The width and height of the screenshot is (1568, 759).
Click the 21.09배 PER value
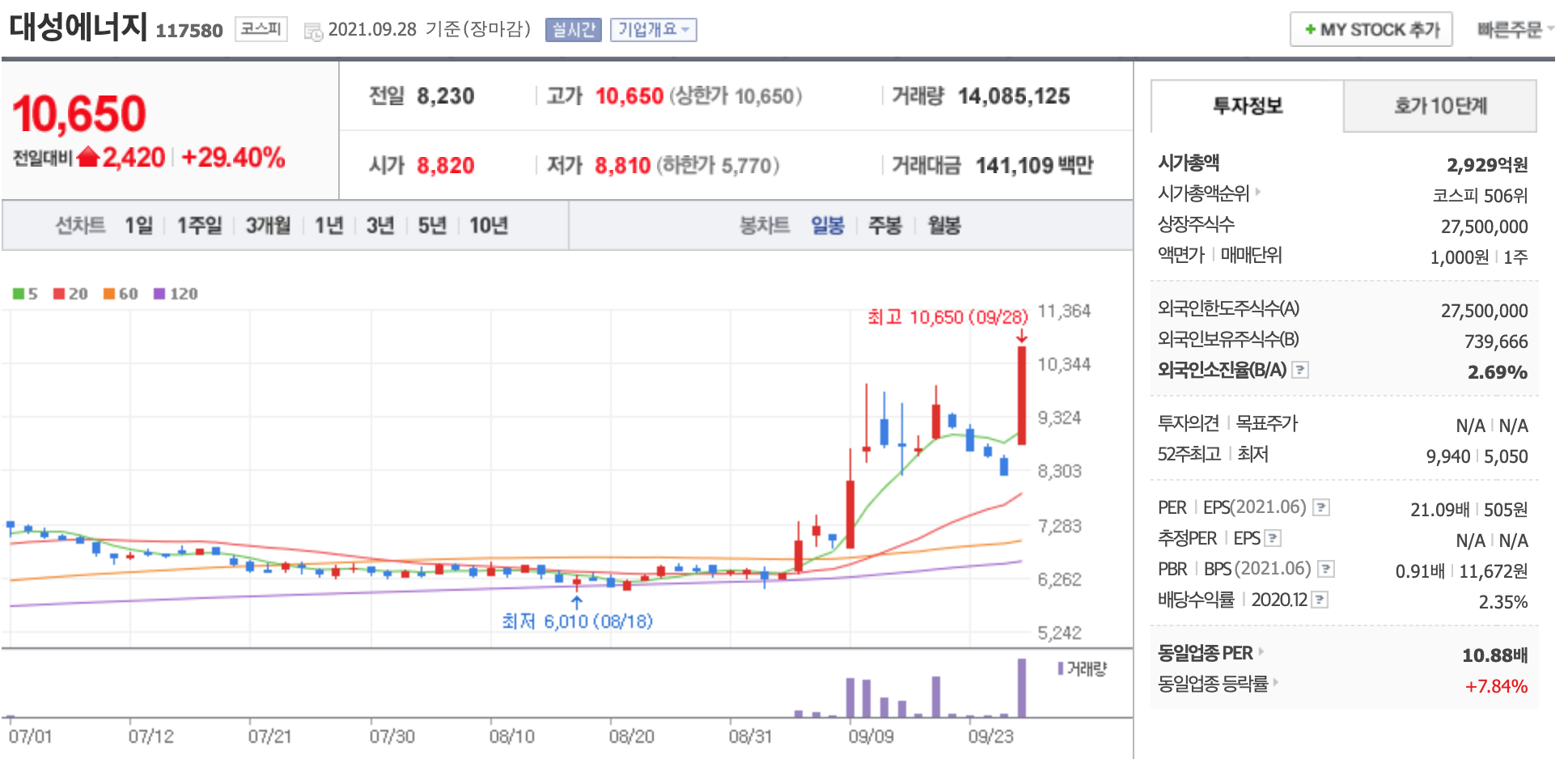1439,510
